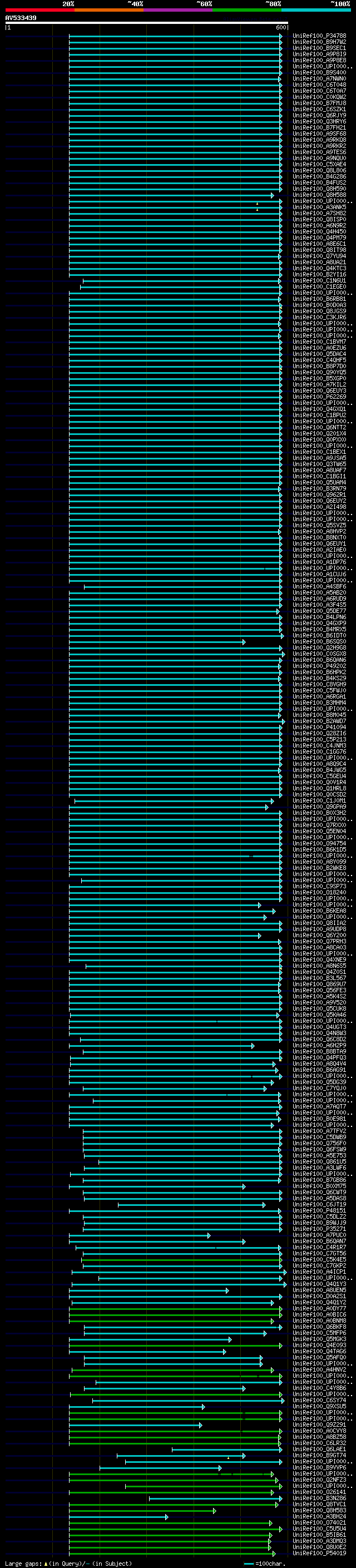Select hit label UniRef100_B6RB81
Viewport: 356px width, 1568px height.
click(319, 299)
